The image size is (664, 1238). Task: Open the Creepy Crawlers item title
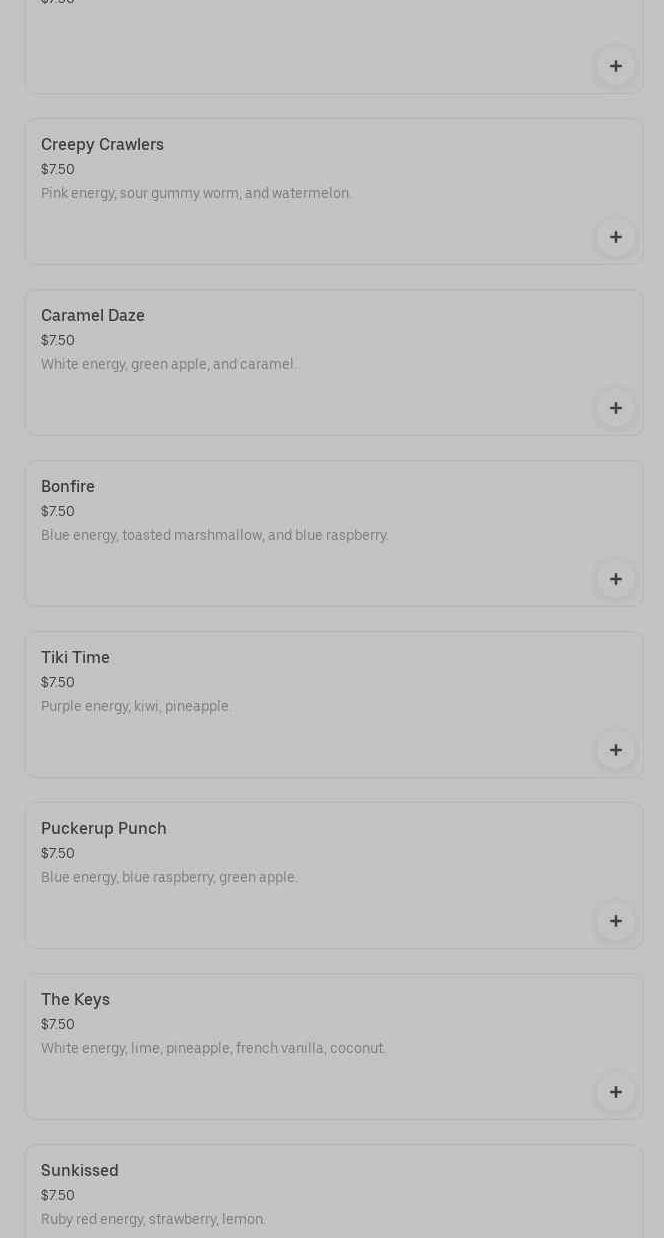[102, 144]
